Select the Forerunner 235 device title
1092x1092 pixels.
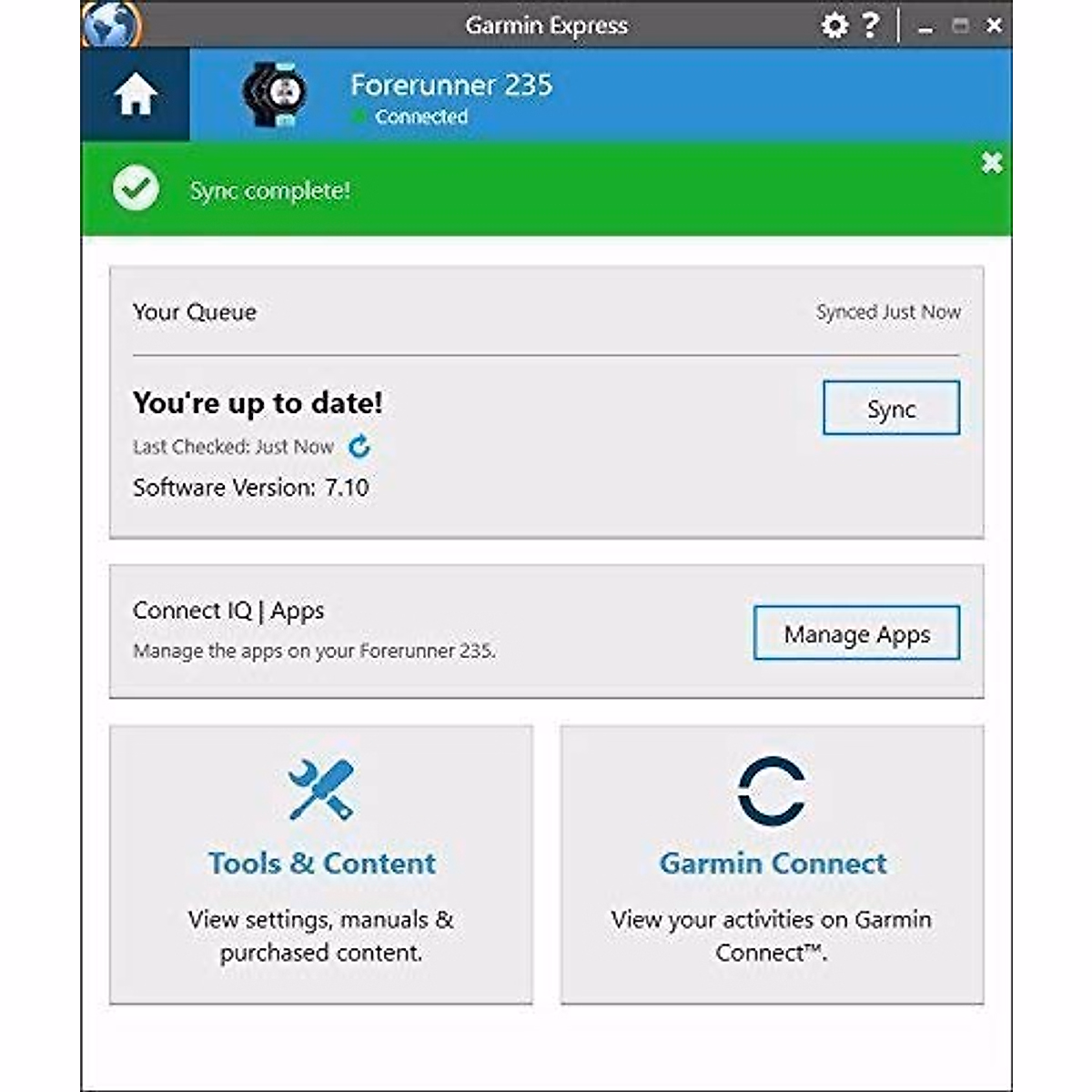(451, 85)
